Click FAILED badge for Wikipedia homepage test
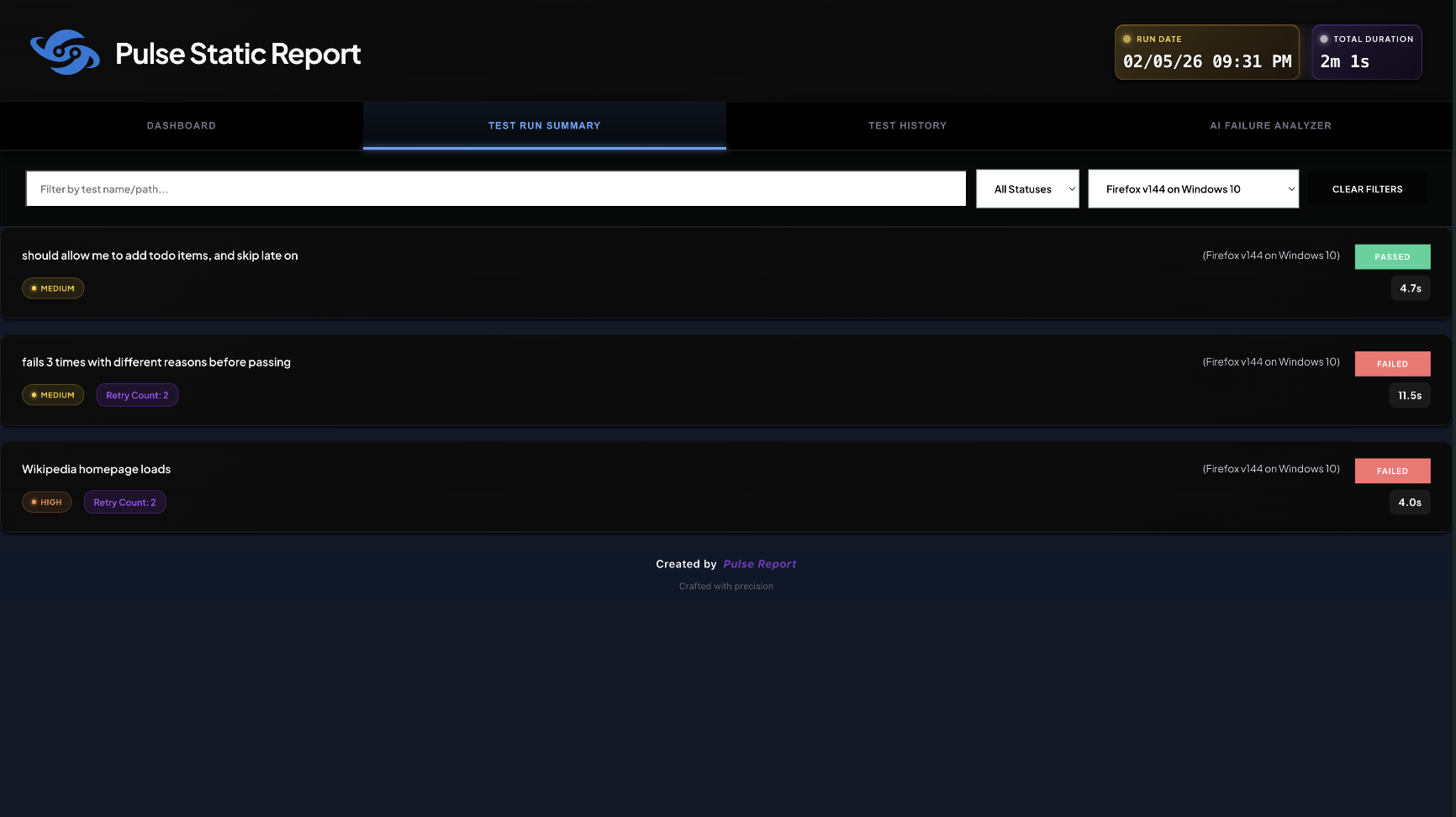Screen dimensions: 1456x817 [1392, 471]
